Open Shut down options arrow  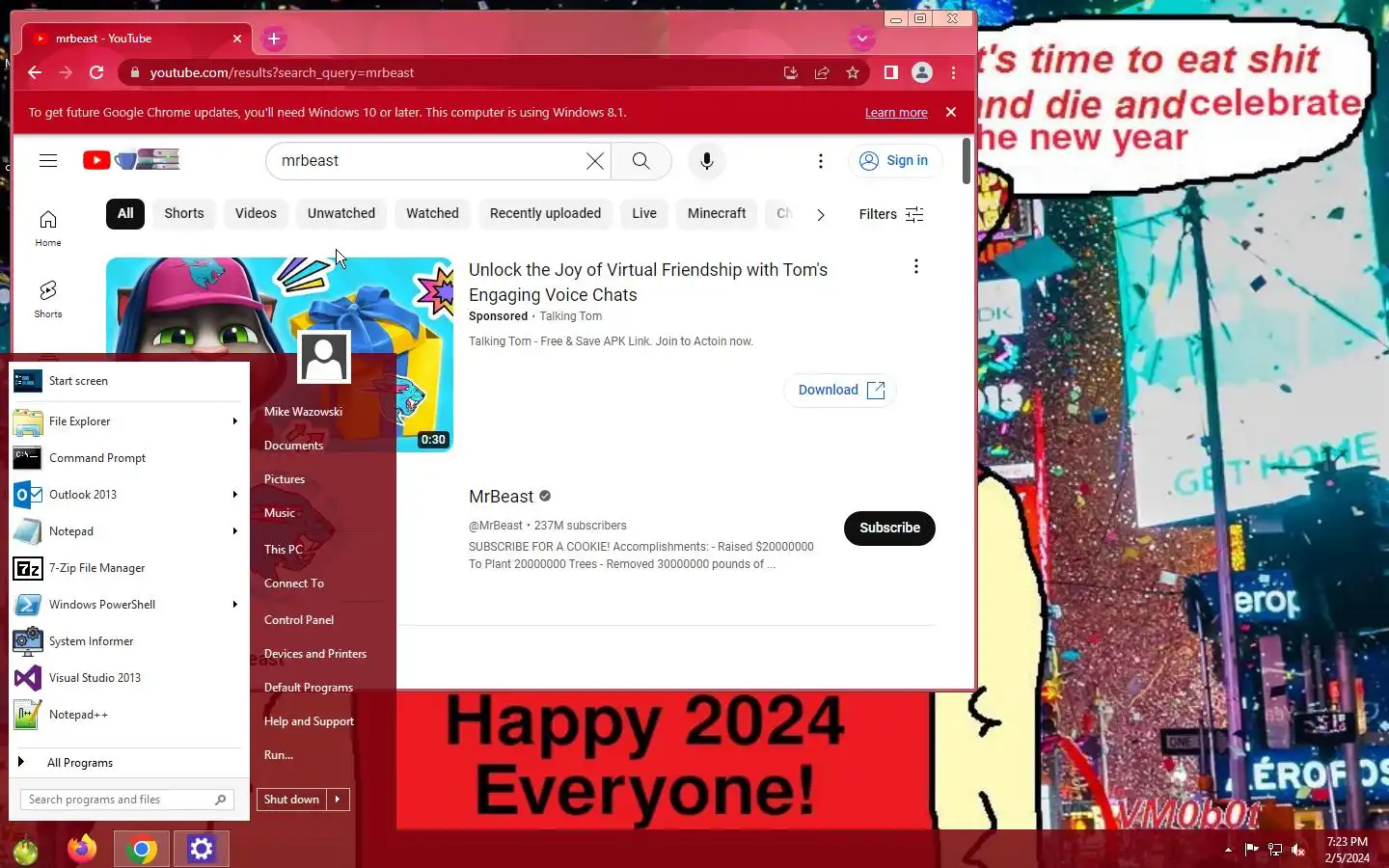point(338,800)
